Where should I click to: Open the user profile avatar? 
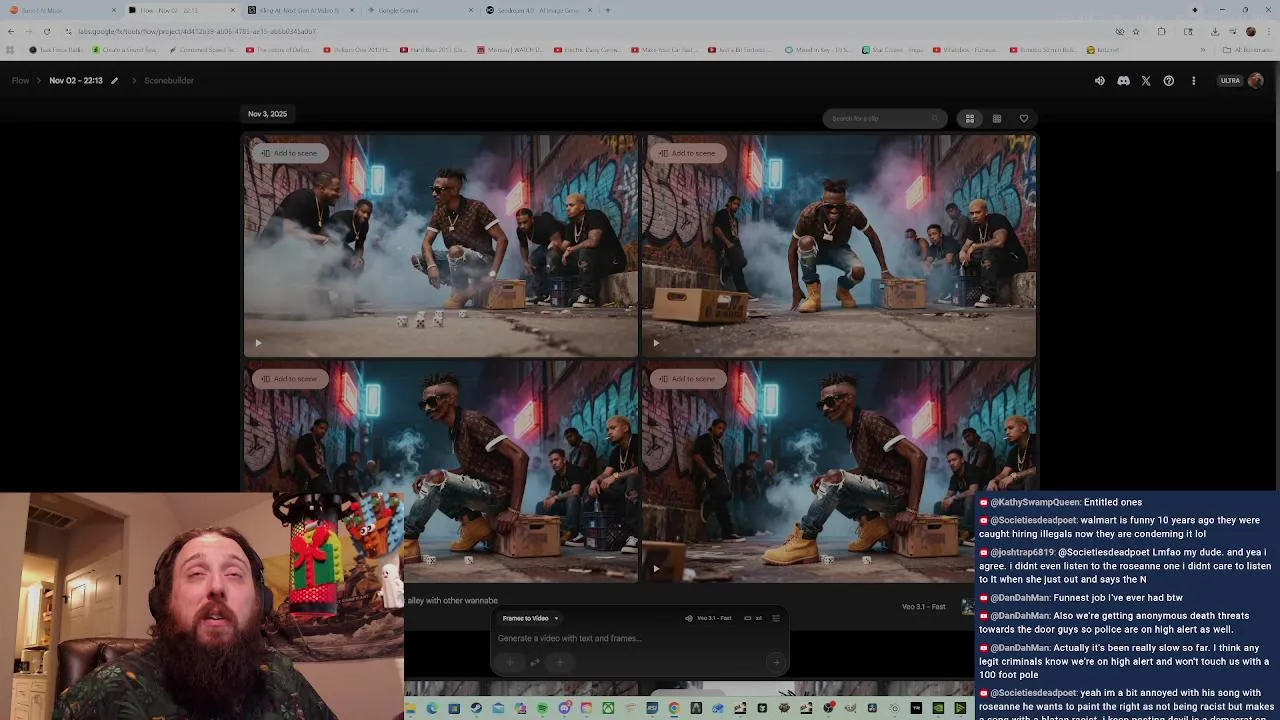pos(1256,81)
